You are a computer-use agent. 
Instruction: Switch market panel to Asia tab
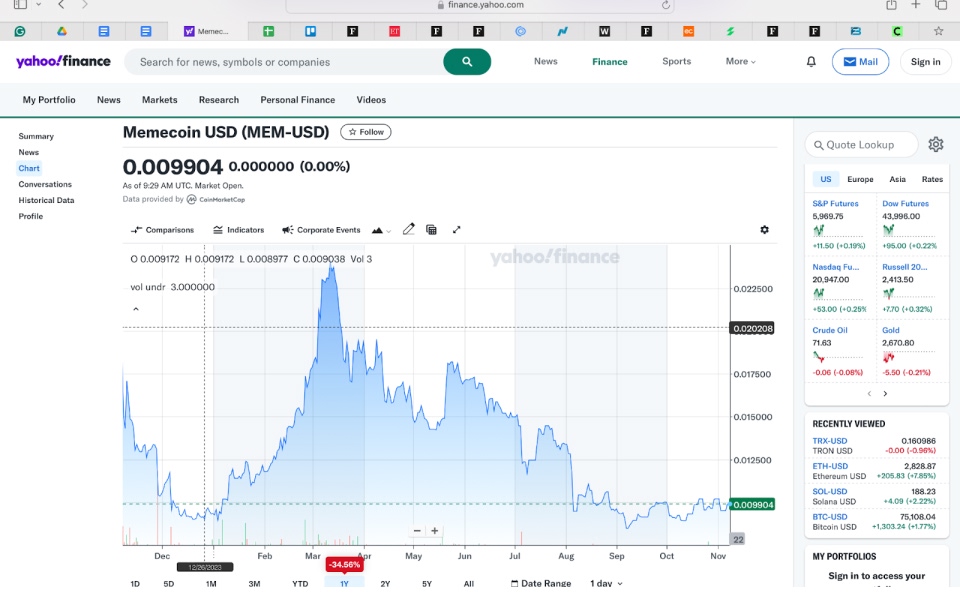pos(898,179)
